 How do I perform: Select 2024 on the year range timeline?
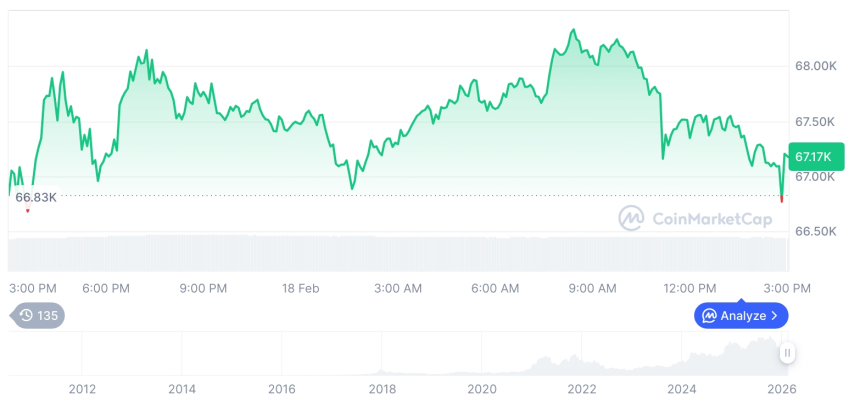click(x=682, y=389)
